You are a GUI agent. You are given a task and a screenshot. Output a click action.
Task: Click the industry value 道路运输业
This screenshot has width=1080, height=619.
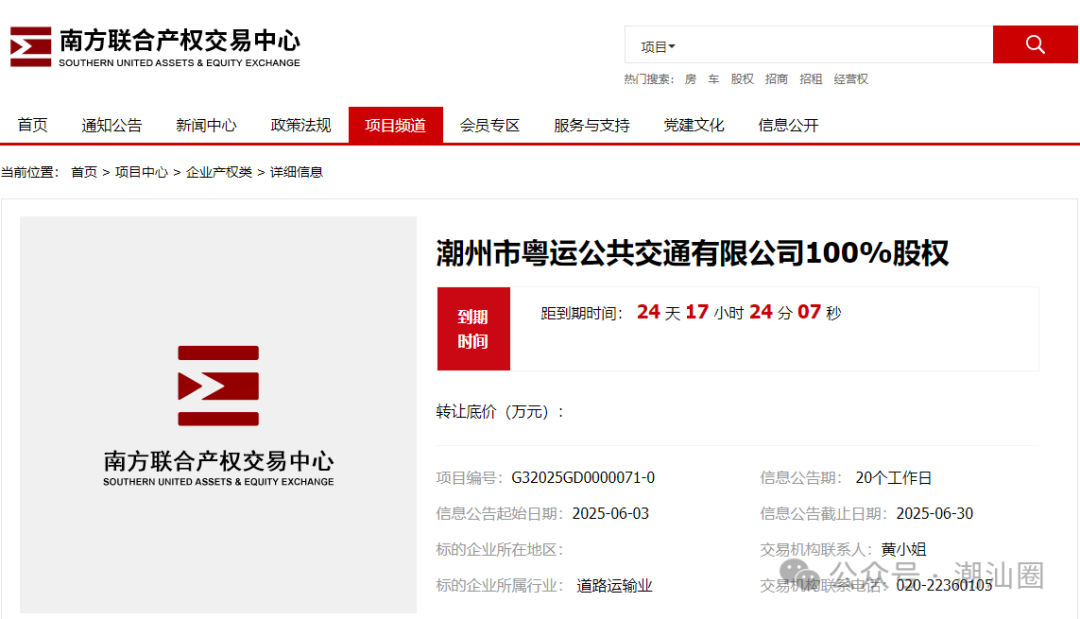(614, 586)
